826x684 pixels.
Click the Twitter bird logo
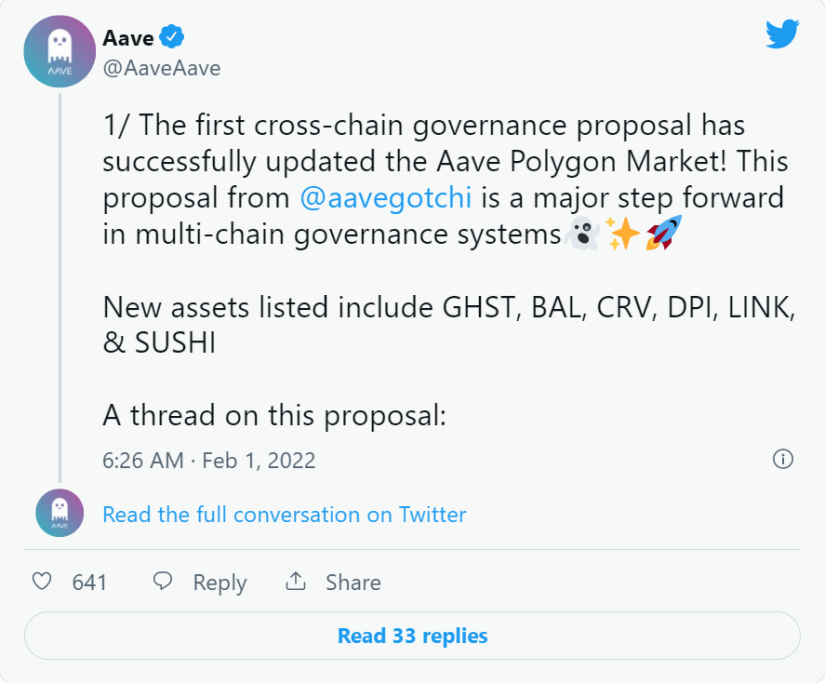pyautogui.click(x=782, y=34)
